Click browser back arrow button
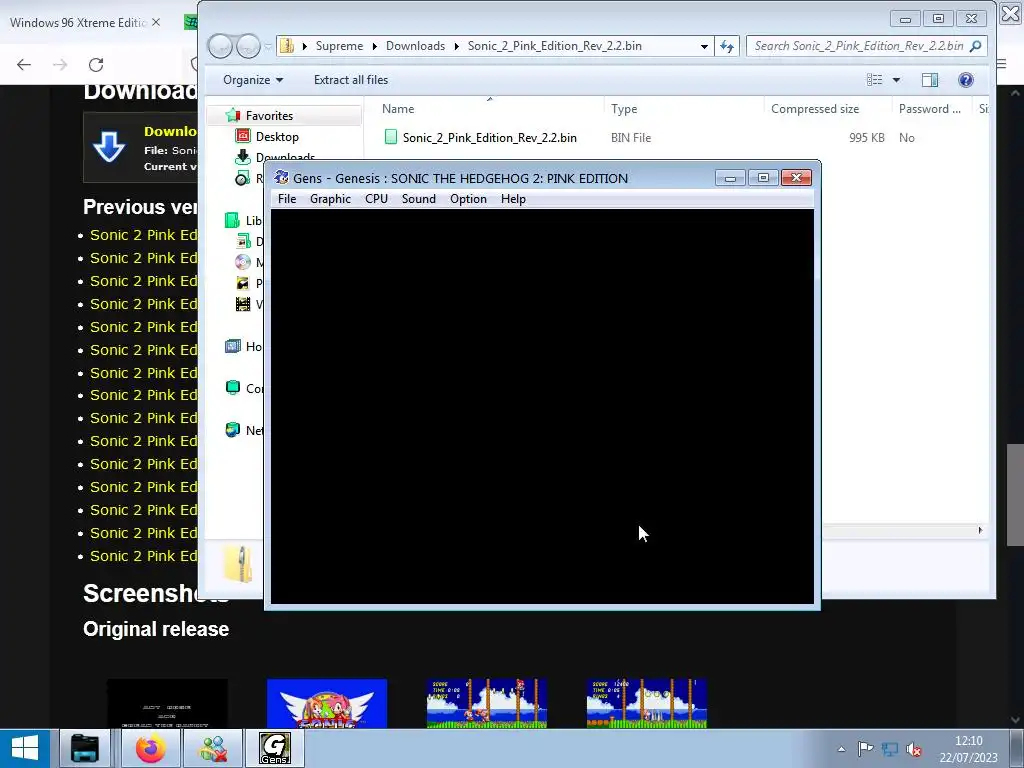 pyautogui.click(x=24, y=65)
